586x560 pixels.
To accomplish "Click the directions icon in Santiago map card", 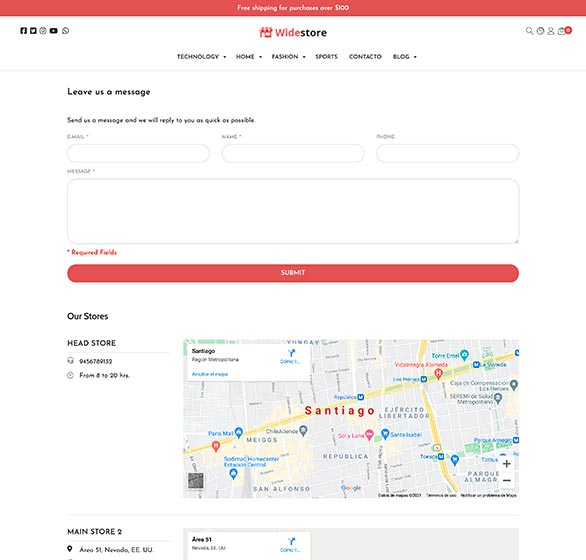I will point(291,353).
